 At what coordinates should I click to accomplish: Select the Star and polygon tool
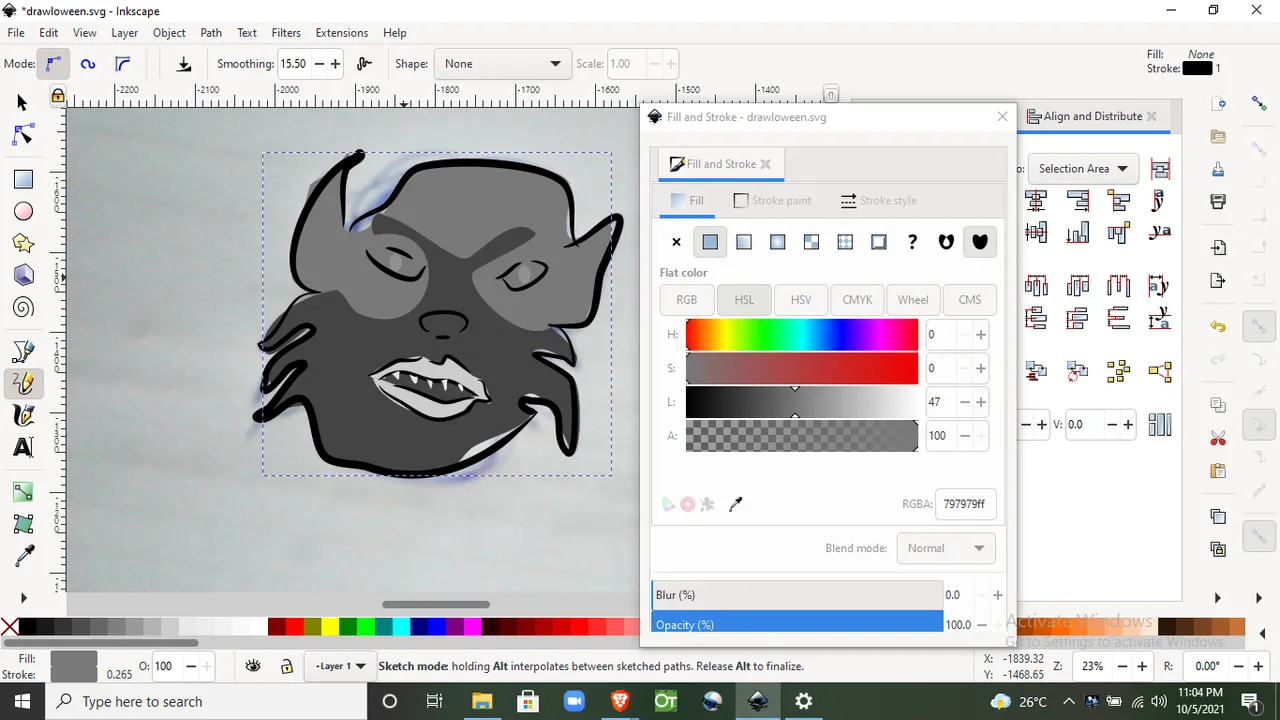tap(23, 243)
